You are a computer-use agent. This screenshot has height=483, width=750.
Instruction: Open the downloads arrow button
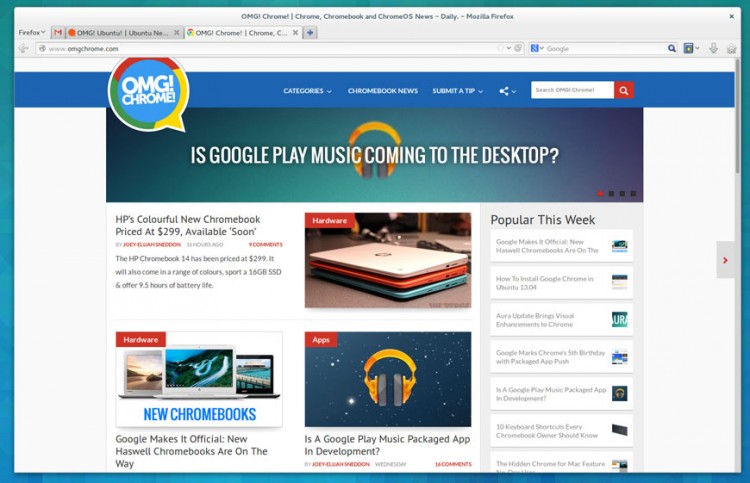click(x=714, y=48)
